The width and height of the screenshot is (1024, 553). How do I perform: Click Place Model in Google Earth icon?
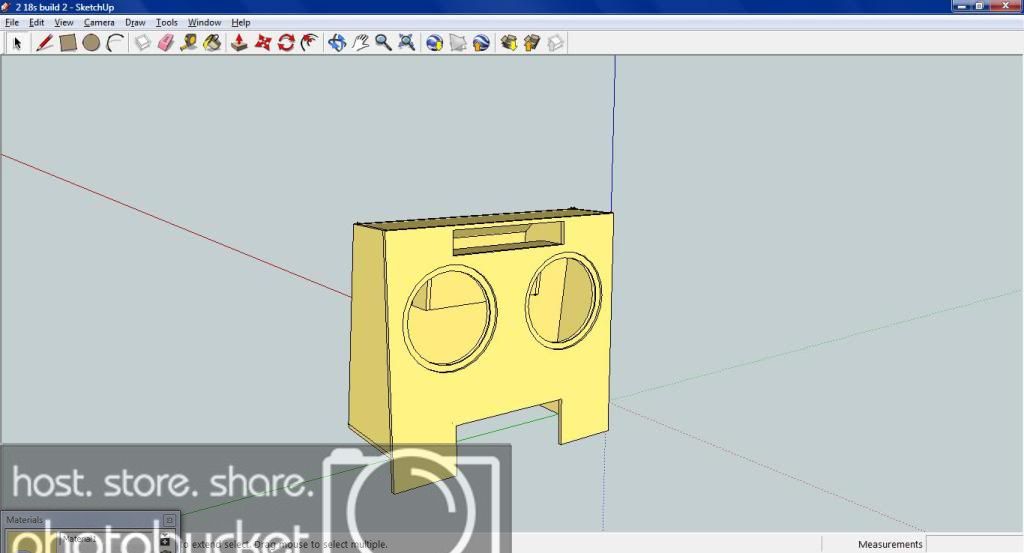click(481, 43)
